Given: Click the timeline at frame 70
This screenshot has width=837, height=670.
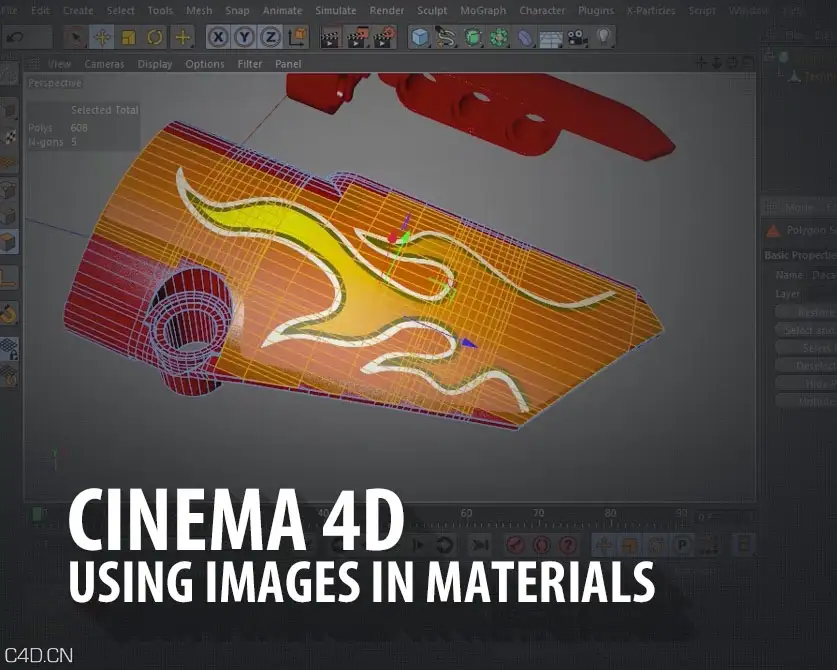Looking at the screenshot, I should click(539, 514).
